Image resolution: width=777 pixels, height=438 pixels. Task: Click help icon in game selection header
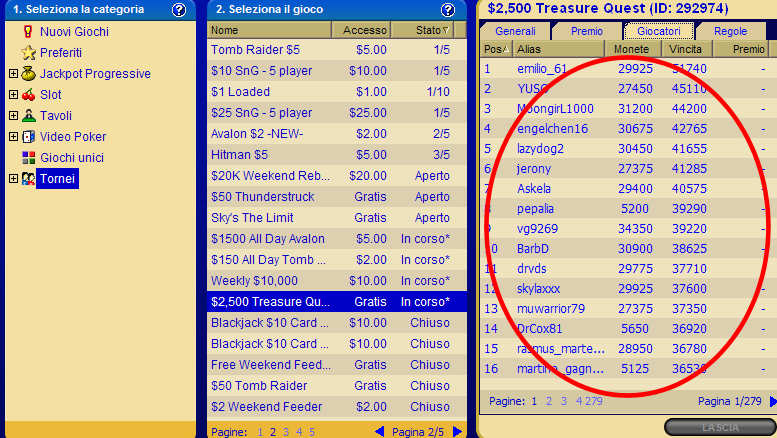[x=448, y=10]
